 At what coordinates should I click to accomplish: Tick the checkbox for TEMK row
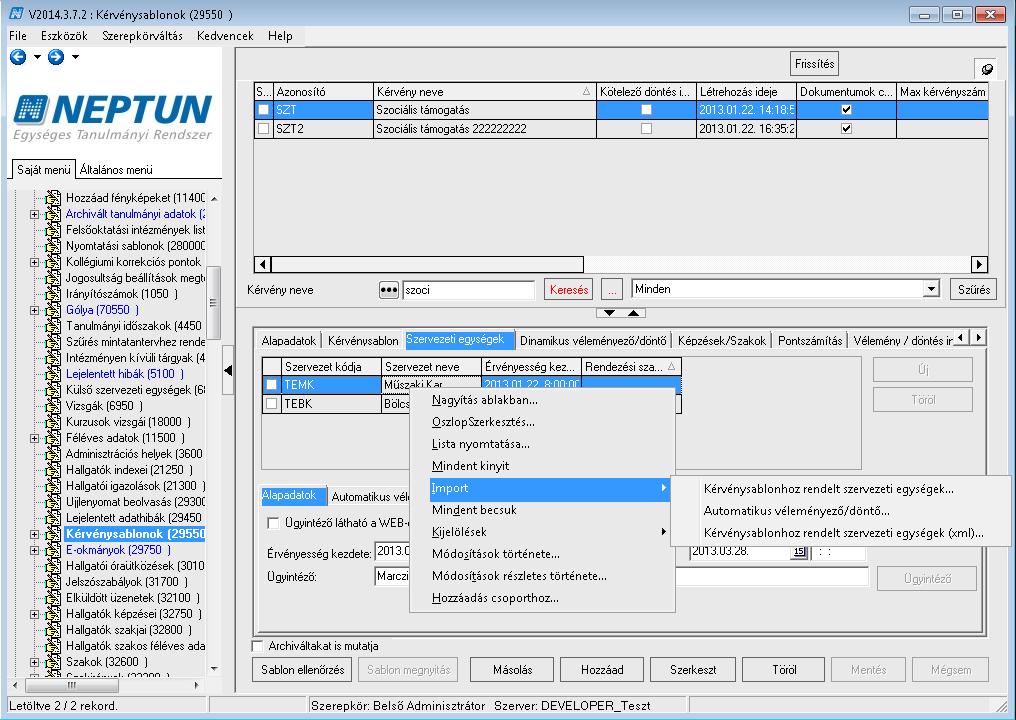(271, 385)
